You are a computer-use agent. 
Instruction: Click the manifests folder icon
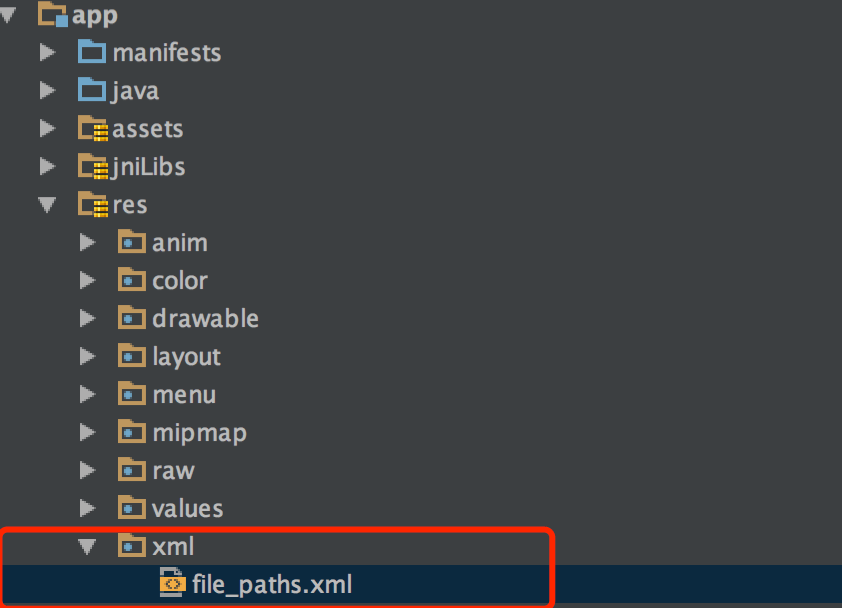tap(92, 52)
